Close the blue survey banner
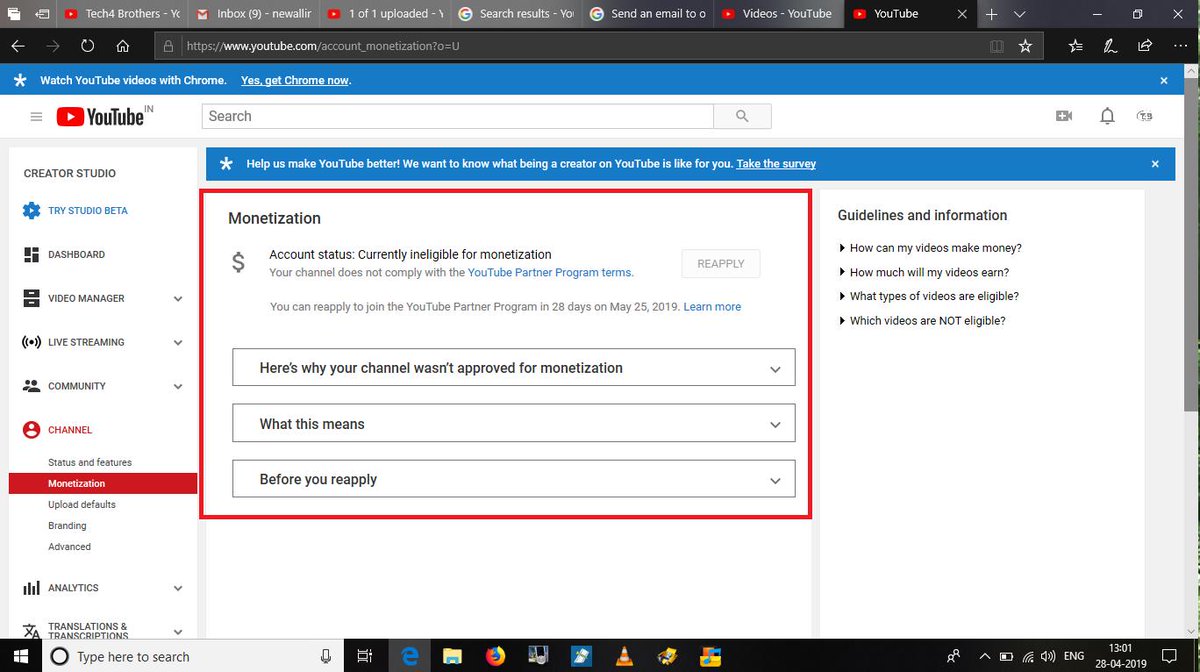 pyautogui.click(x=1155, y=164)
